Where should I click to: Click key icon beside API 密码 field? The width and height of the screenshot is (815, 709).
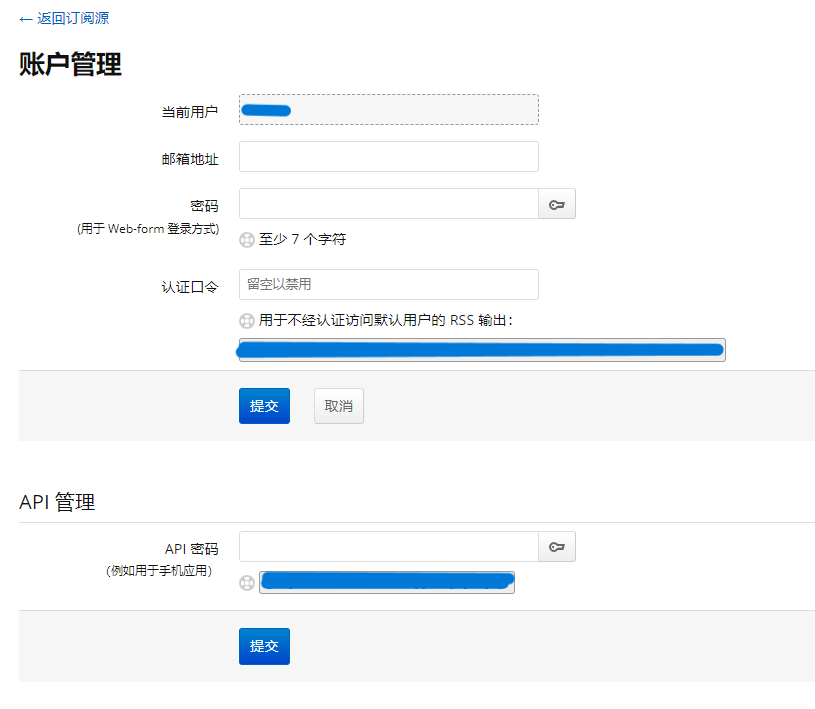pyautogui.click(x=557, y=547)
